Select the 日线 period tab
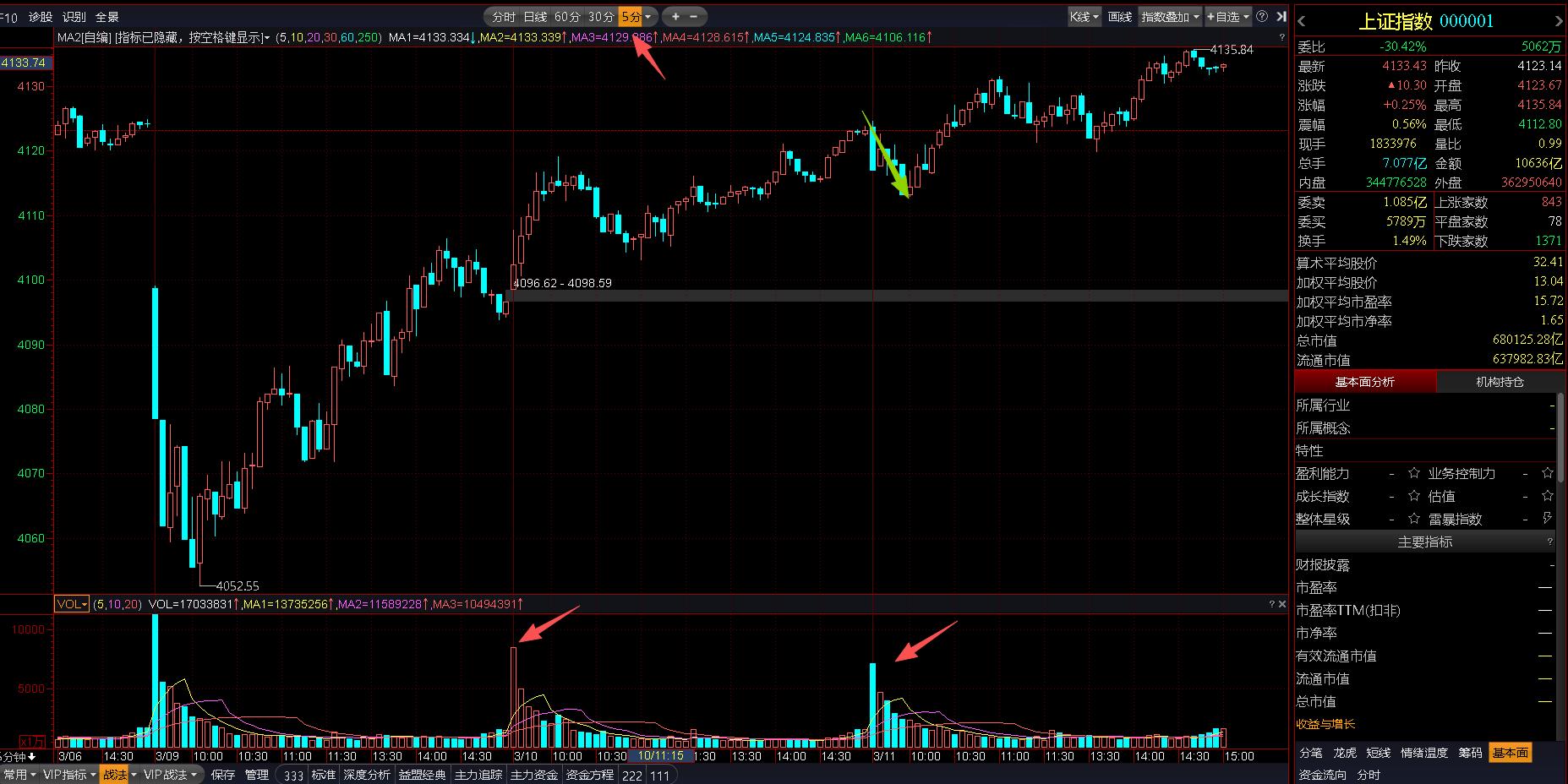The width and height of the screenshot is (1568, 784). (x=535, y=17)
